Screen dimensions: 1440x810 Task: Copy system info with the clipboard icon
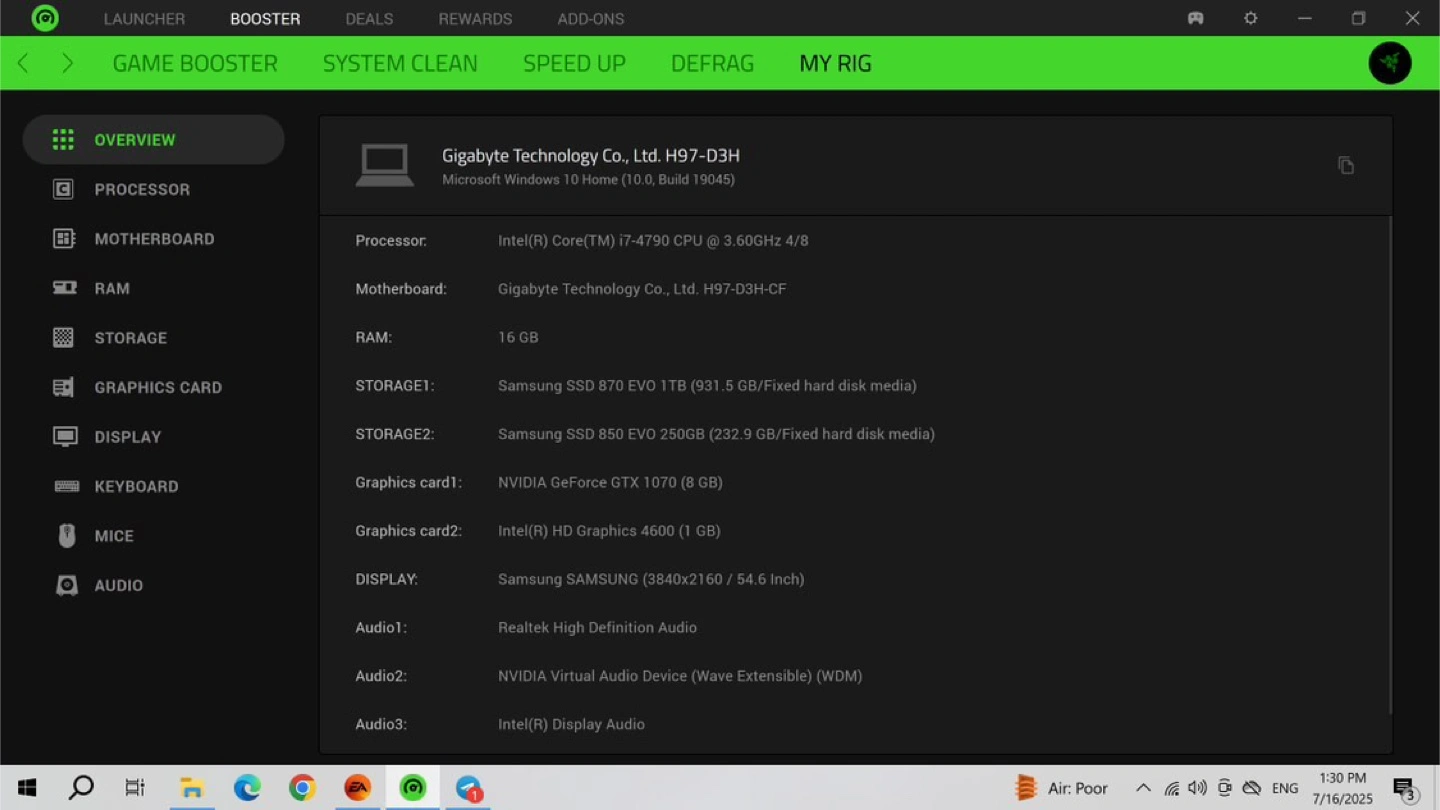1346,165
